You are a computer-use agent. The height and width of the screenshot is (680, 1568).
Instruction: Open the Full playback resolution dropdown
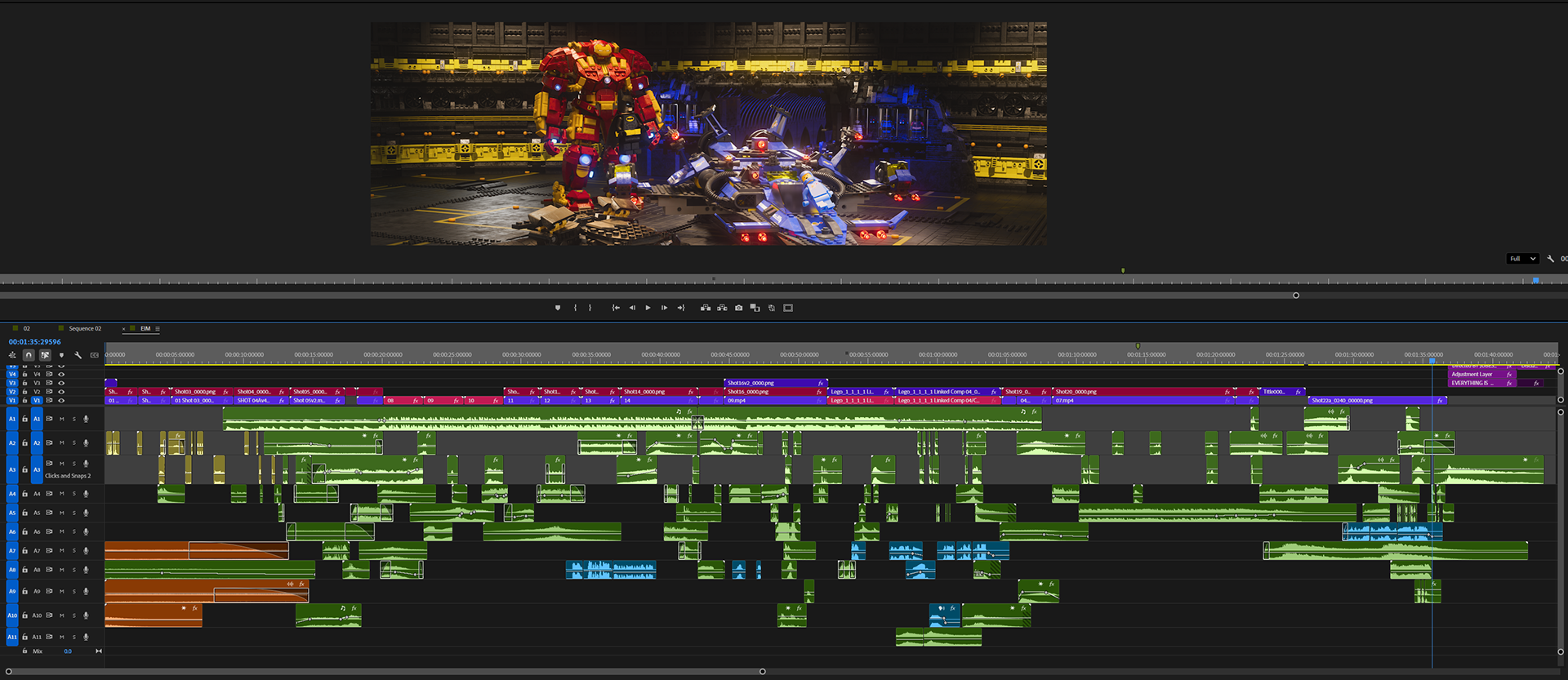(1523, 259)
